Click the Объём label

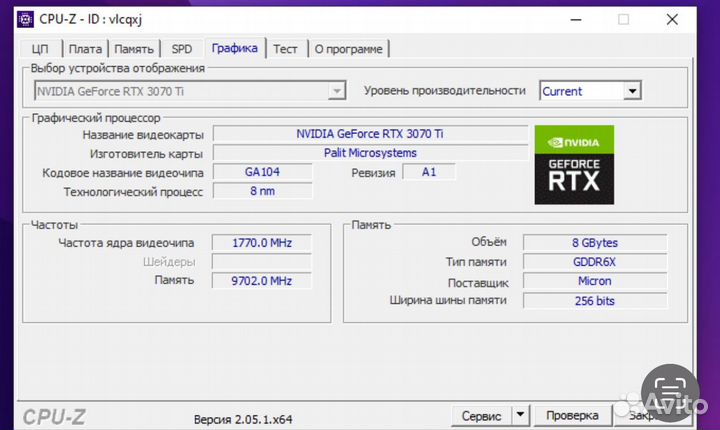(489, 242)
